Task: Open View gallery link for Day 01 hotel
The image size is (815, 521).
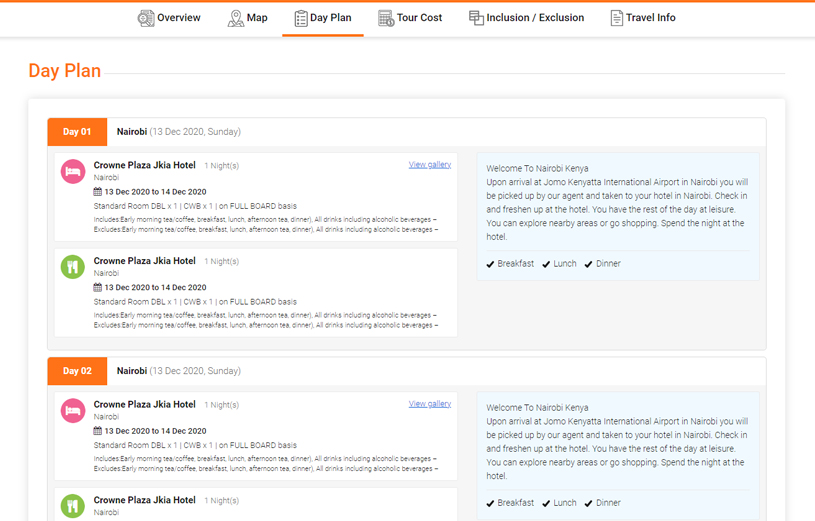Action: pyautogui.click(x=430, y=165)
